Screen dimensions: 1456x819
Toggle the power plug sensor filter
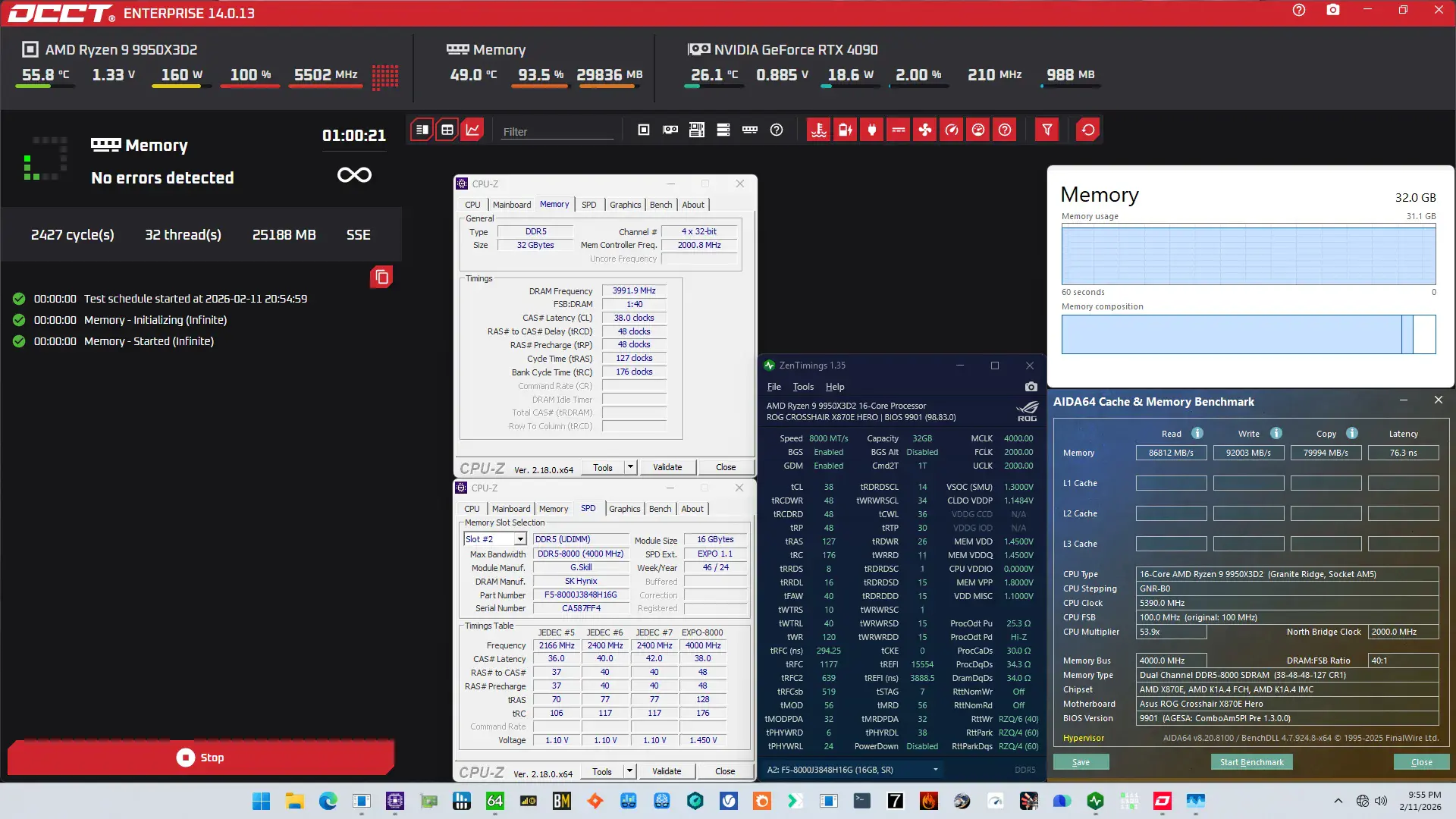(x=871, y=130)
